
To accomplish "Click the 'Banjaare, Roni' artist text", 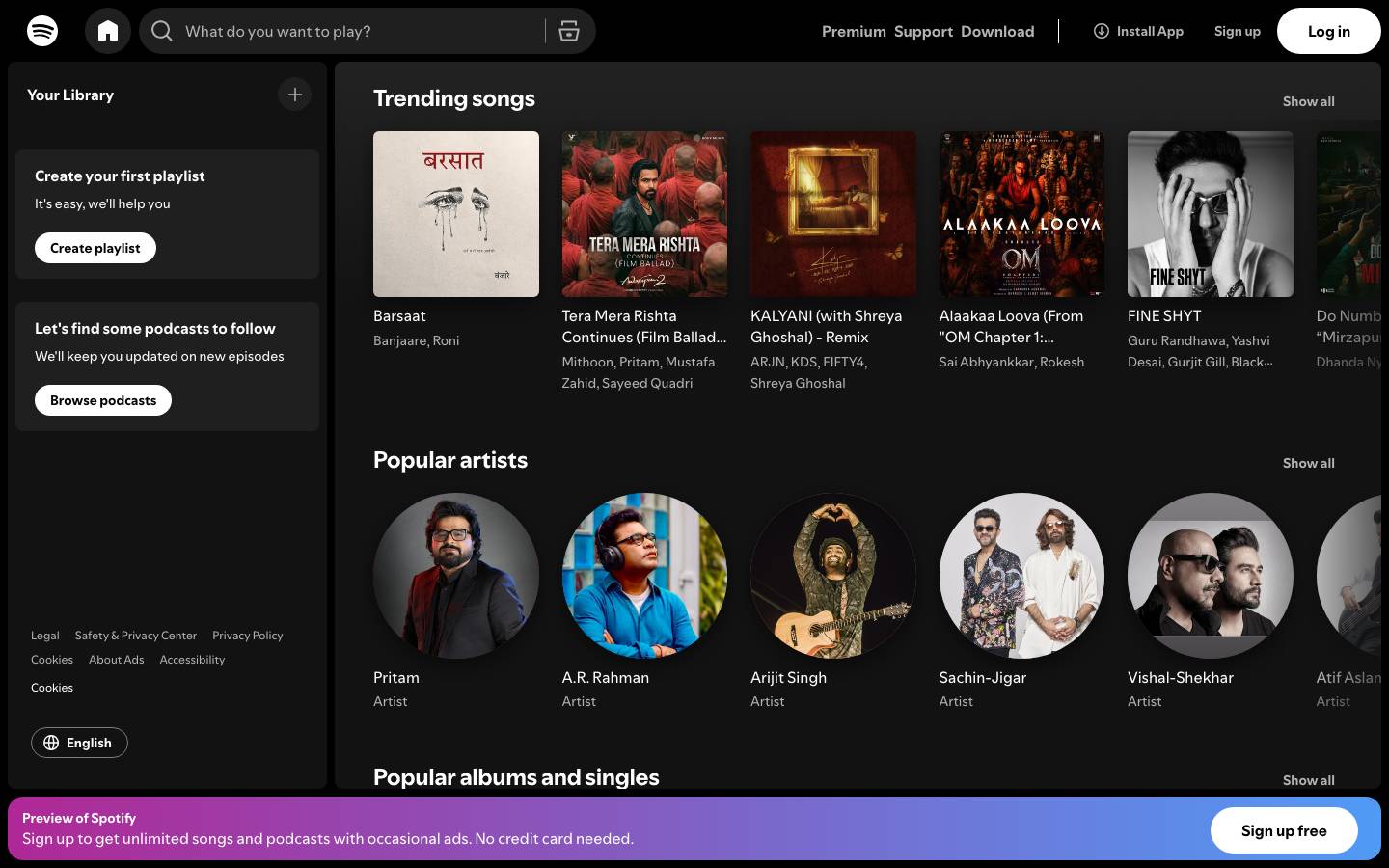I will point(416,340).
